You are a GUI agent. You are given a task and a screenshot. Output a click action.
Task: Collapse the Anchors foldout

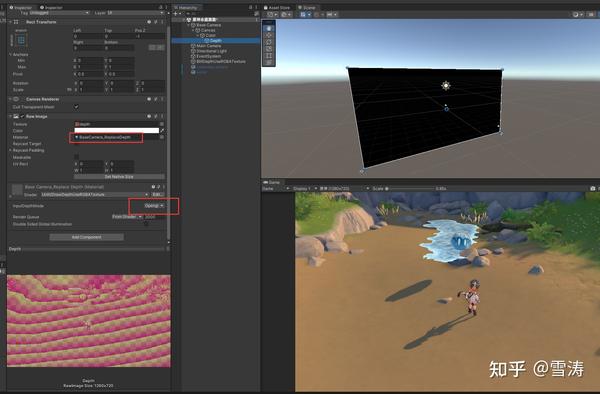coord(10,55)
